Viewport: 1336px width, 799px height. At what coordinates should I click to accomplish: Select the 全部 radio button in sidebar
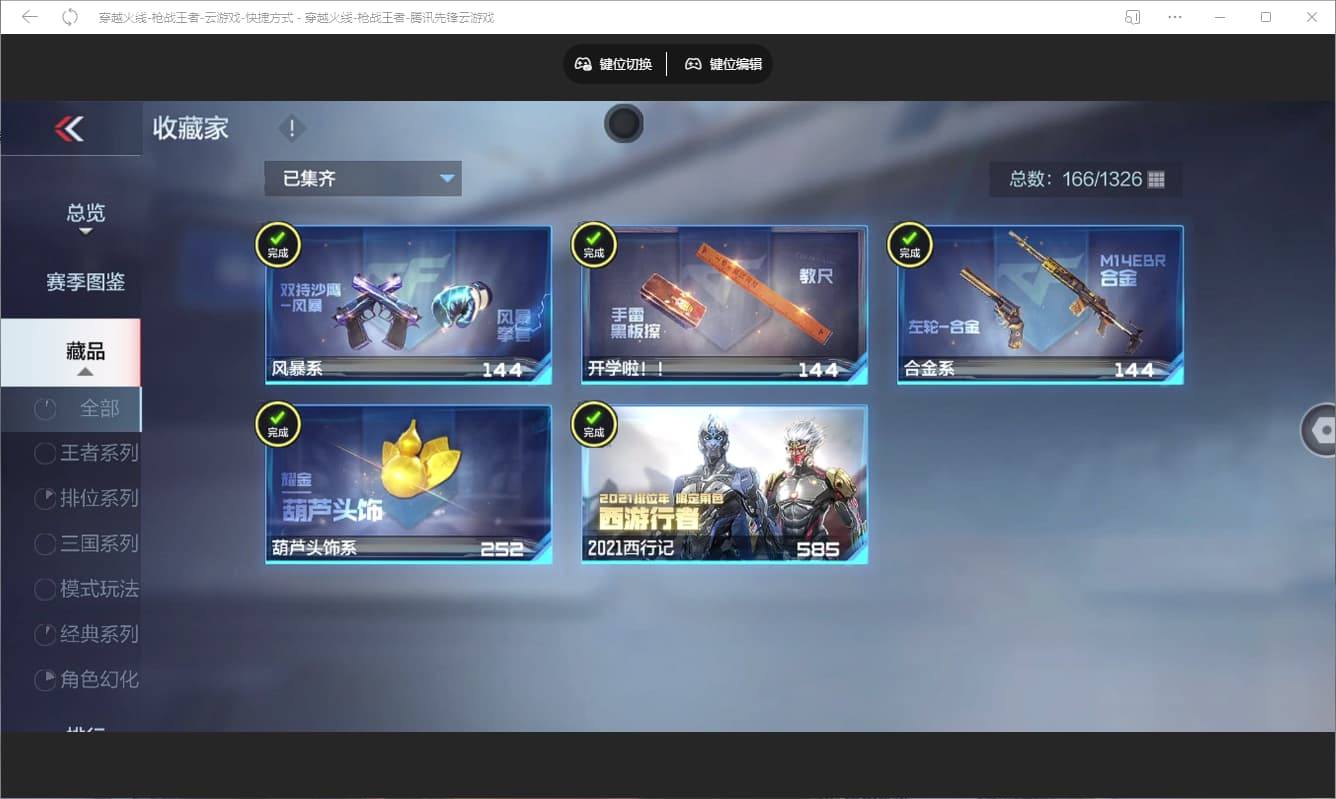pos(45,409)
